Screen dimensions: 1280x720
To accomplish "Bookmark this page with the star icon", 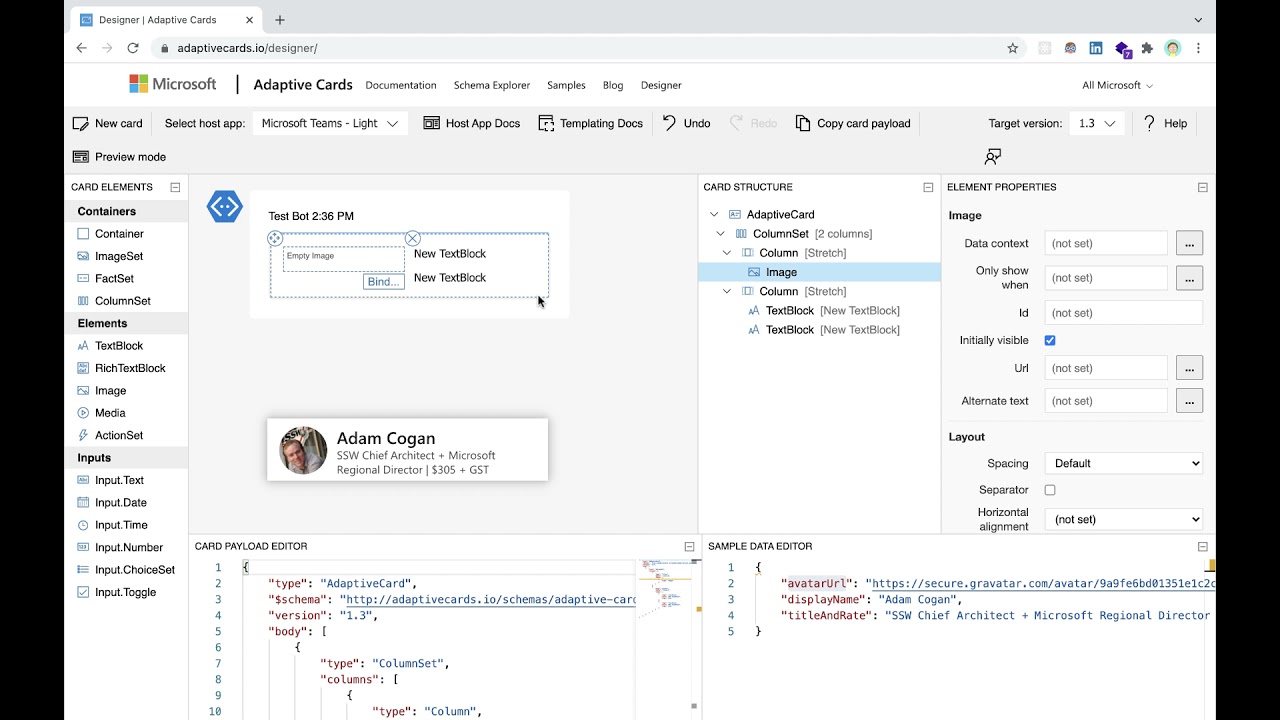I will click(x=1012, y=48).
